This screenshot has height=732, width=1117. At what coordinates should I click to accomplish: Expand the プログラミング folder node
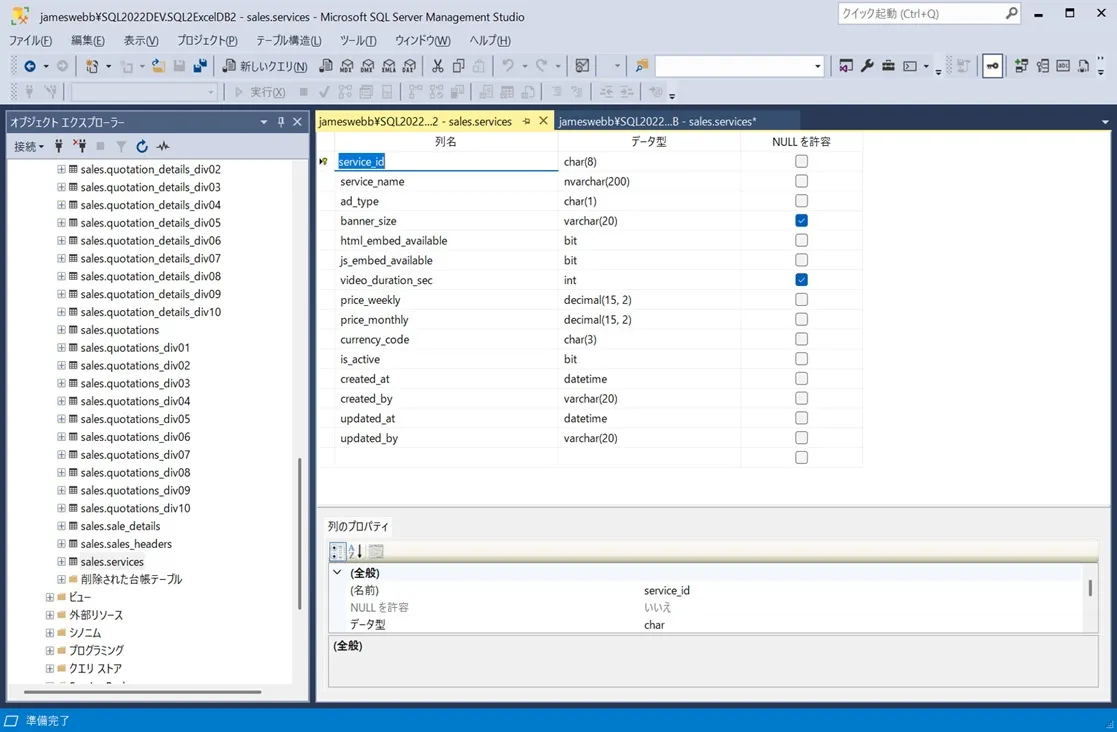49,650
